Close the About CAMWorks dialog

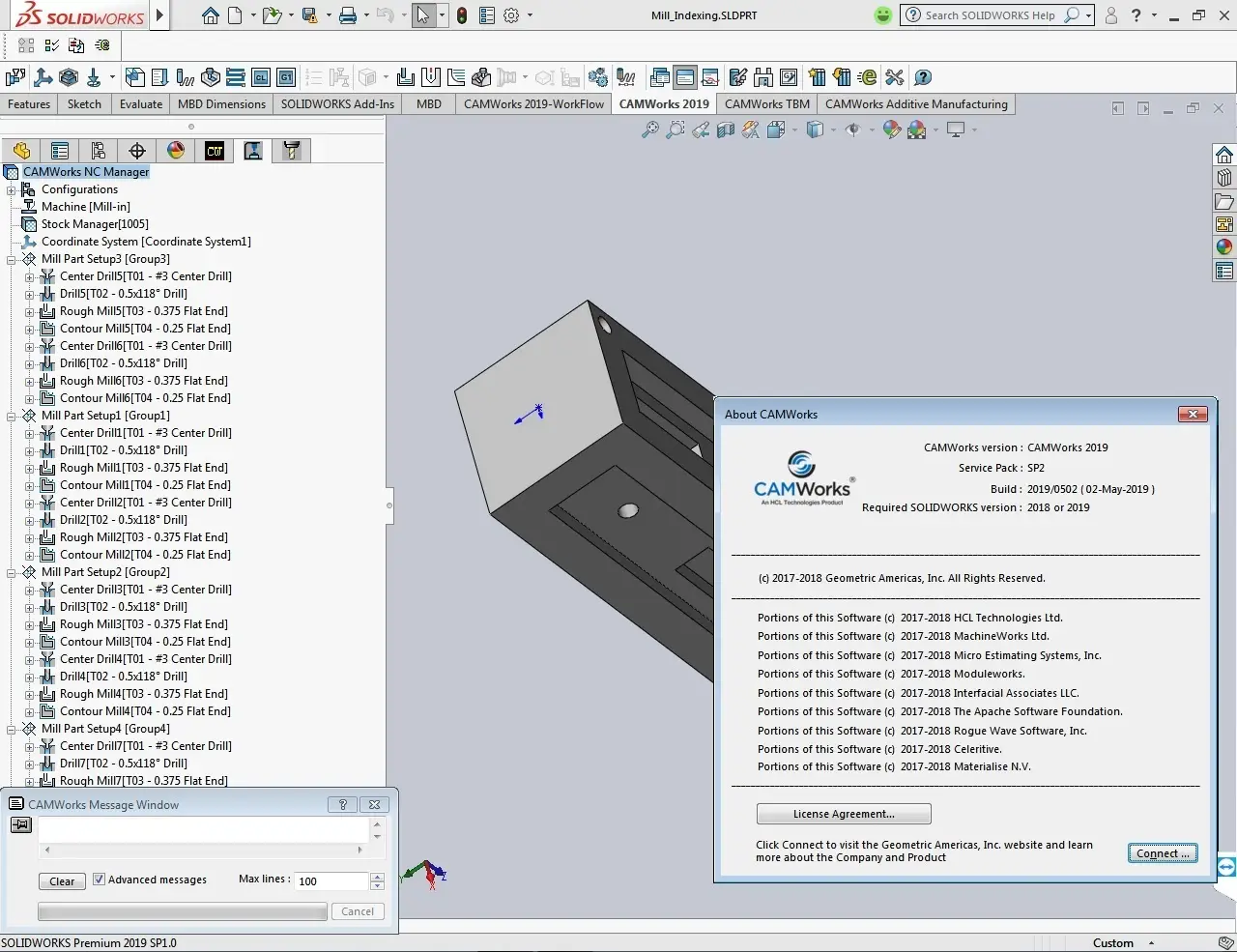(x=1193, y=415)
